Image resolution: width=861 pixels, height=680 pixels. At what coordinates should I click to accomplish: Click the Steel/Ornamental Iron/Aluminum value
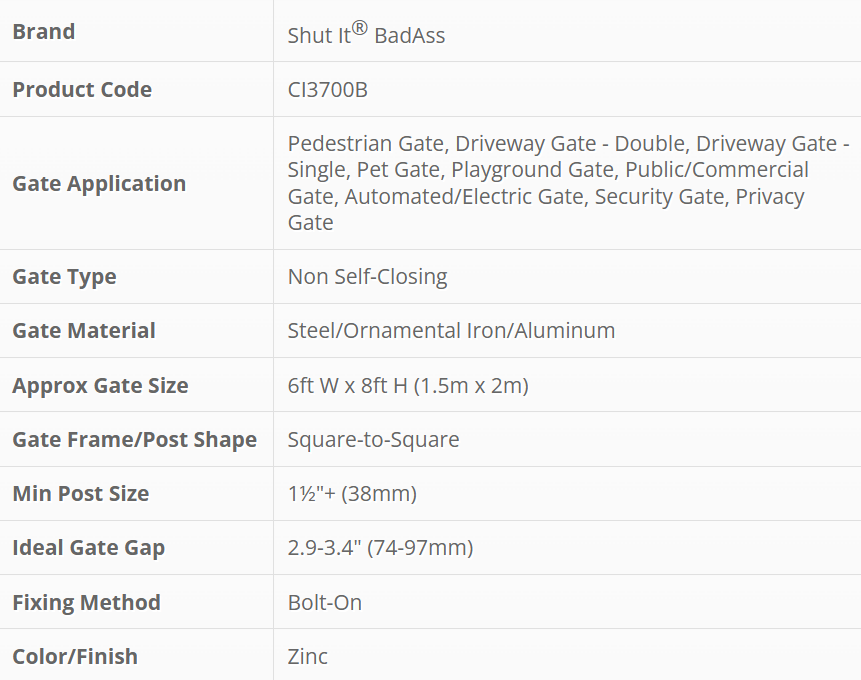pos(451,331)
